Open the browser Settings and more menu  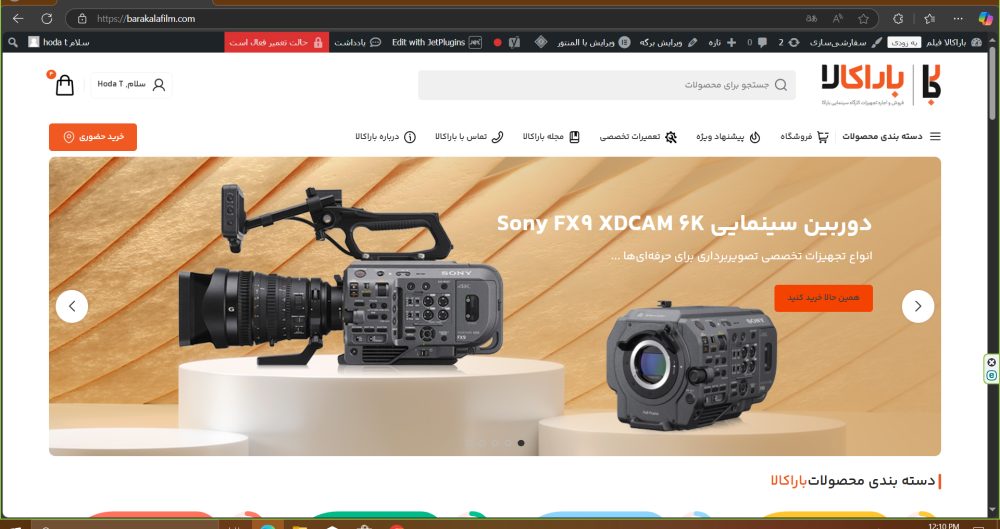point(957,19)
